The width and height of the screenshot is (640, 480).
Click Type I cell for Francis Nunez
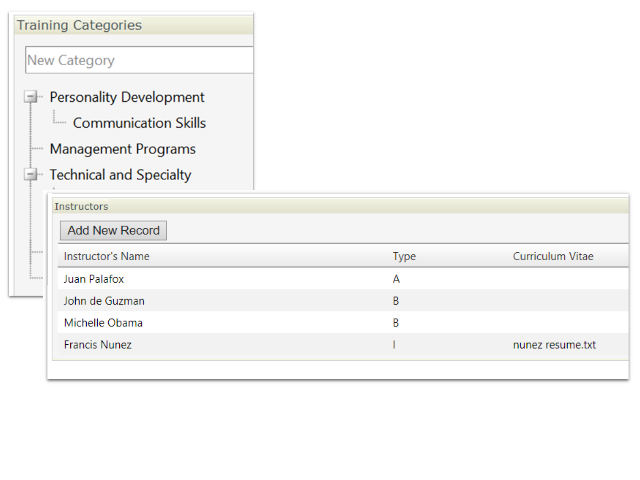(x=394, y=345)
